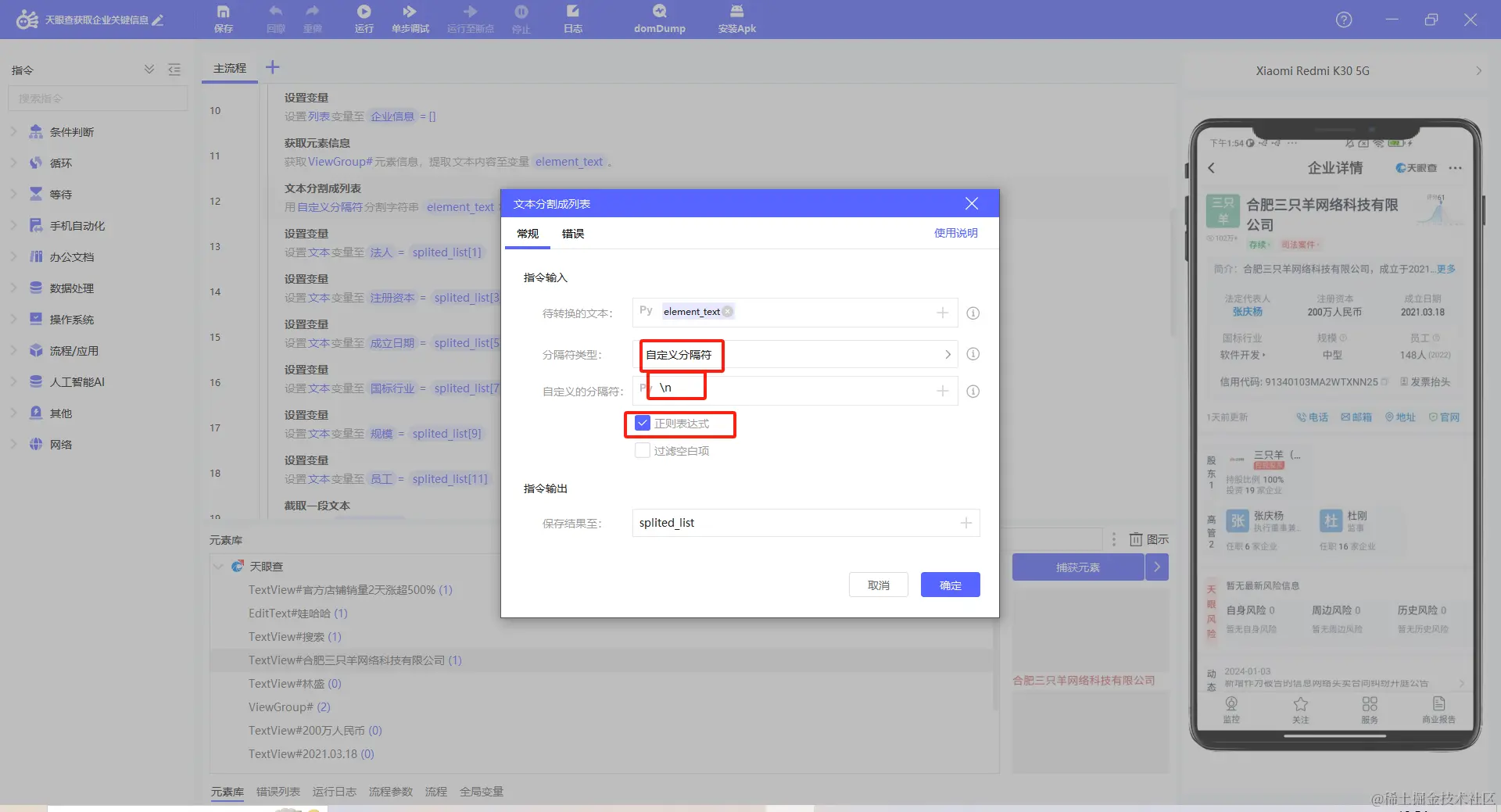Collapse the 天眼查 element tree node

218,567
